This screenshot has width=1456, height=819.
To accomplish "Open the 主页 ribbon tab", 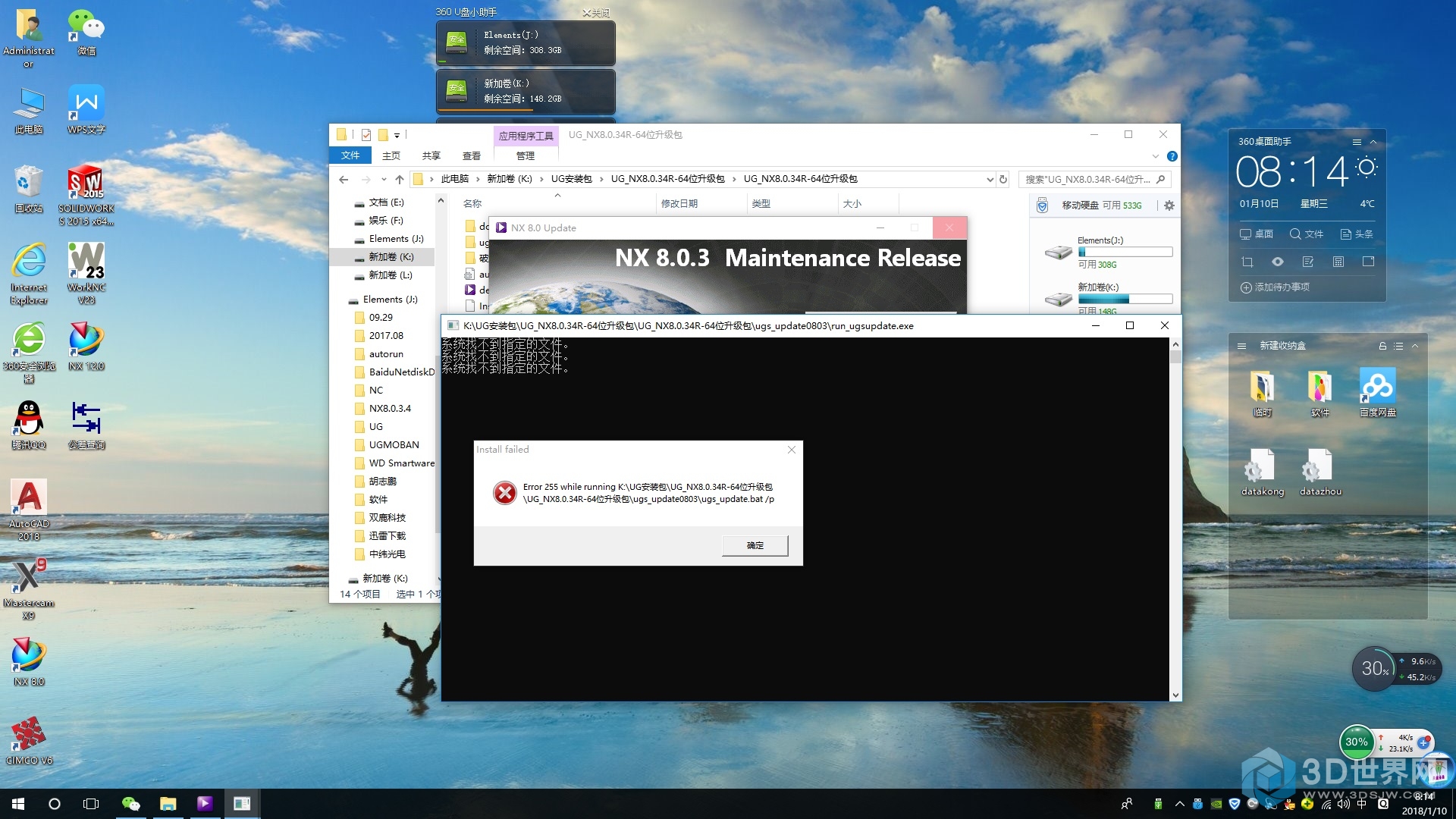I will pyautogui.click(x=391, y=155).
